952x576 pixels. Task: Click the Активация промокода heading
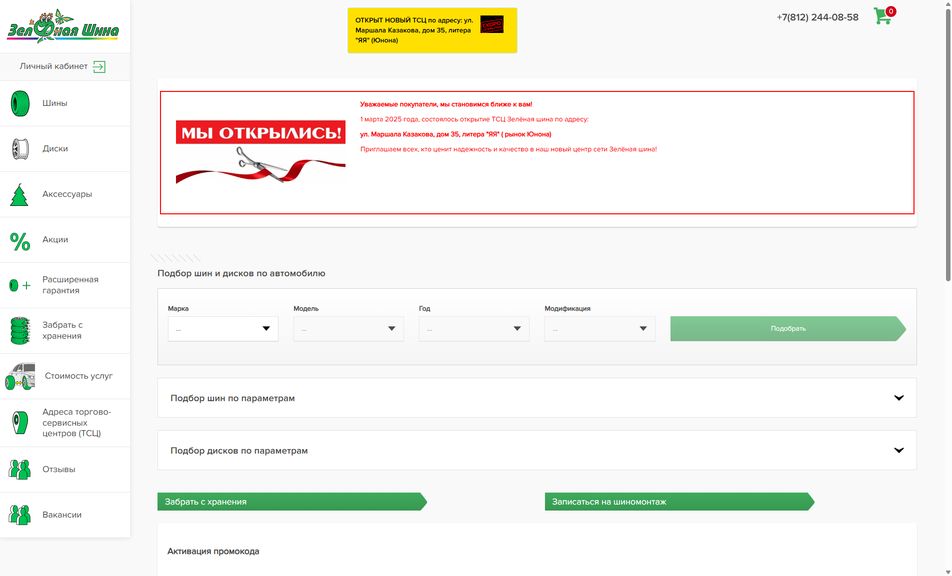[213, 551]
